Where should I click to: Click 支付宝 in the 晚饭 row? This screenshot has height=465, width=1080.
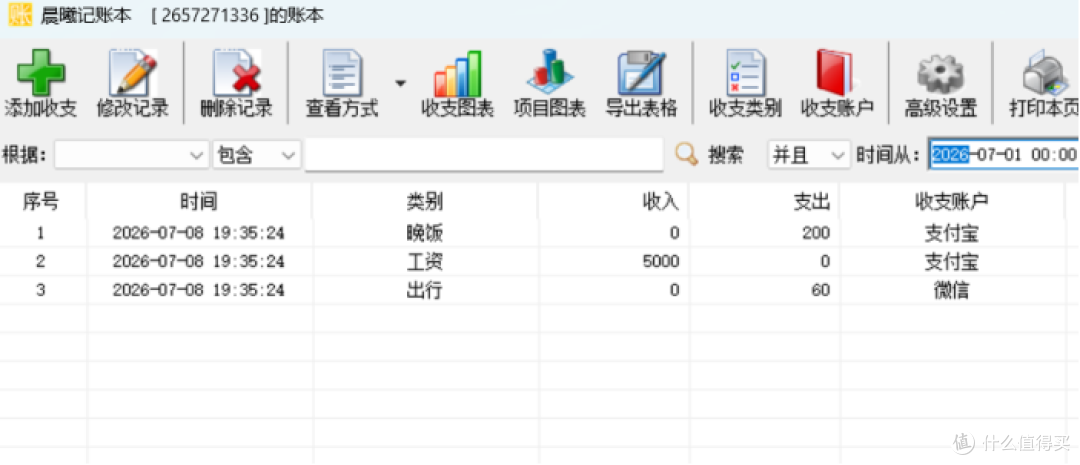pos(952,234)
